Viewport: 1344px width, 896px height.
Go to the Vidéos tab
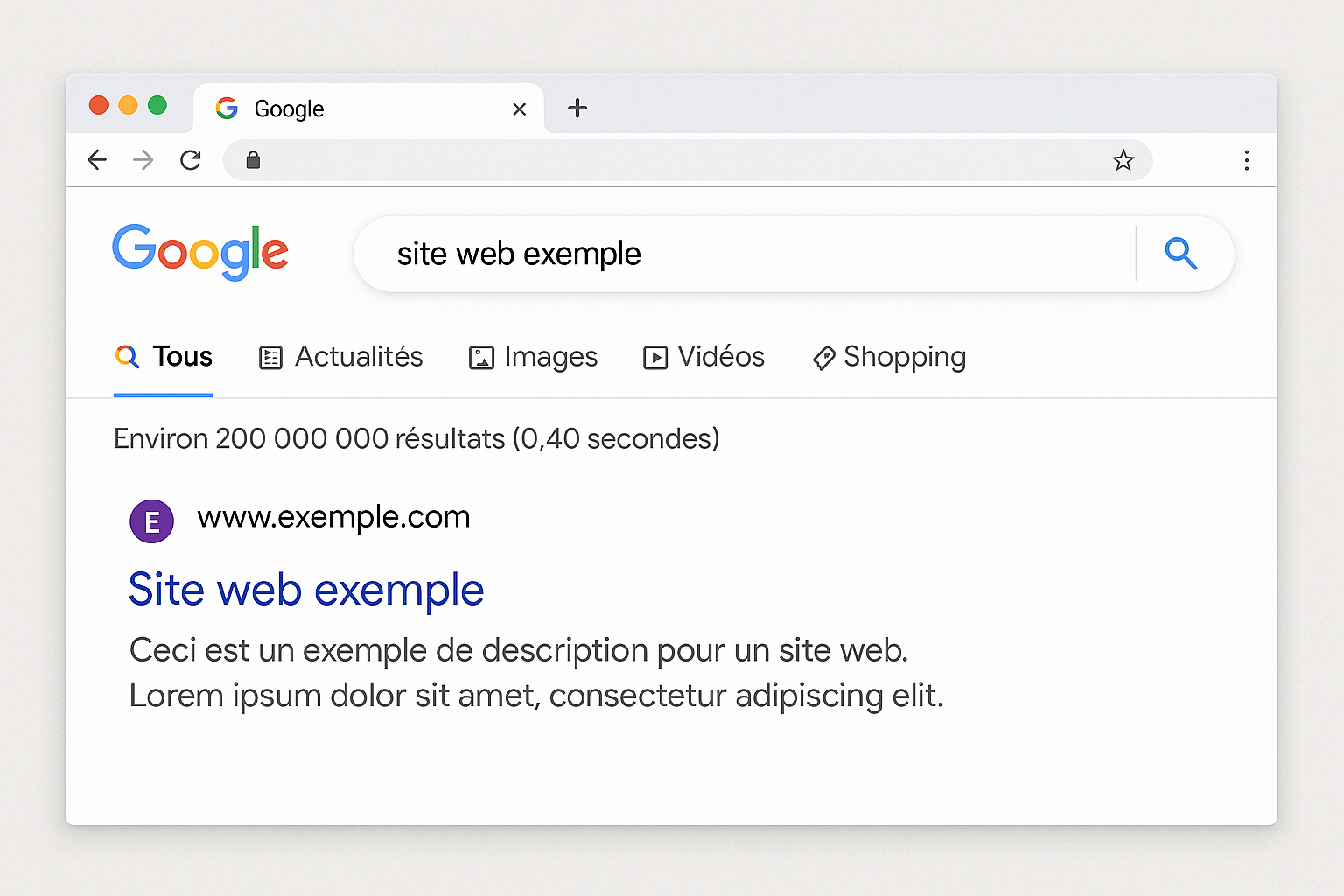tap(704, 357)
